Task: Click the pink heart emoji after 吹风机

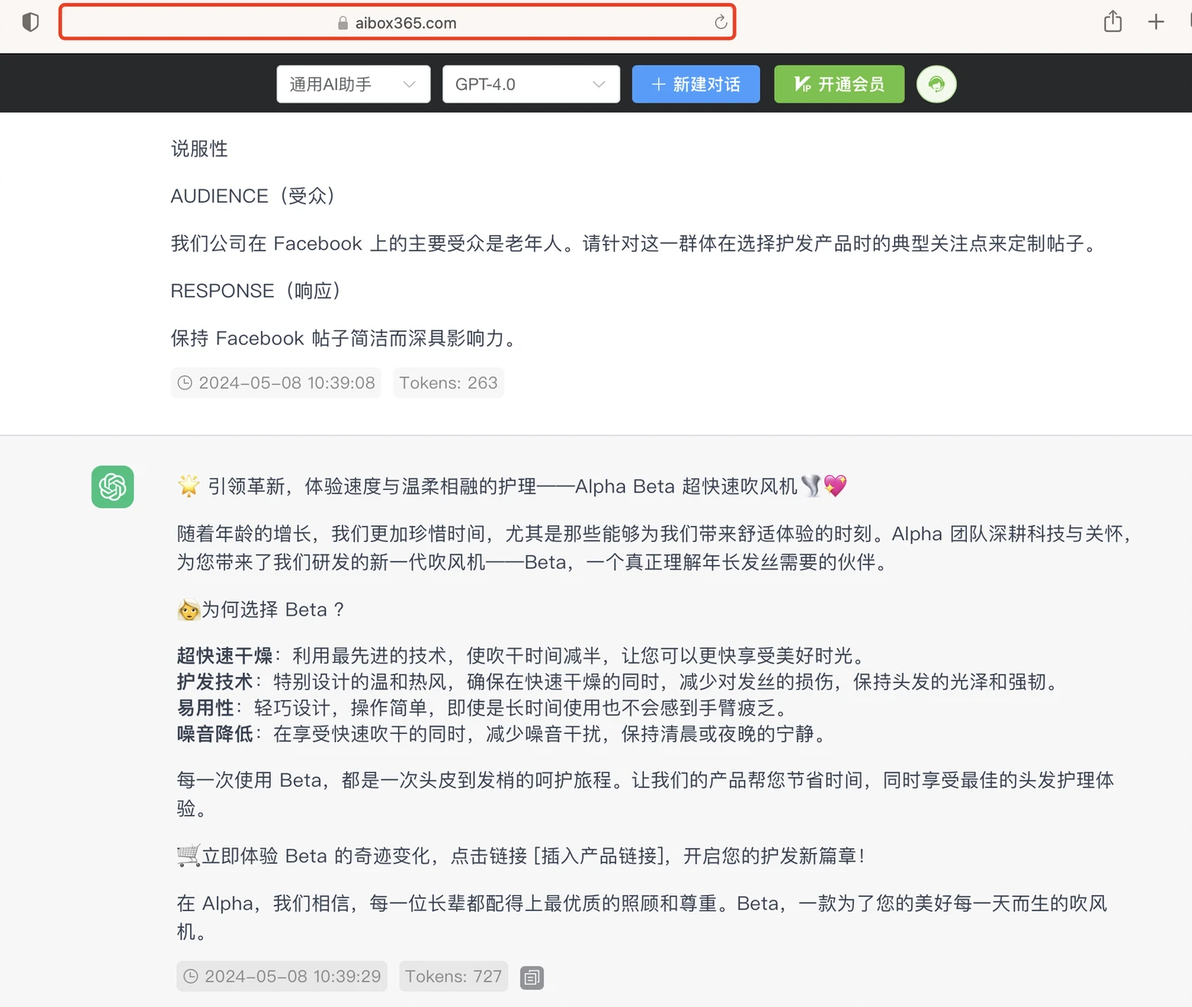Action: point(835,485)
